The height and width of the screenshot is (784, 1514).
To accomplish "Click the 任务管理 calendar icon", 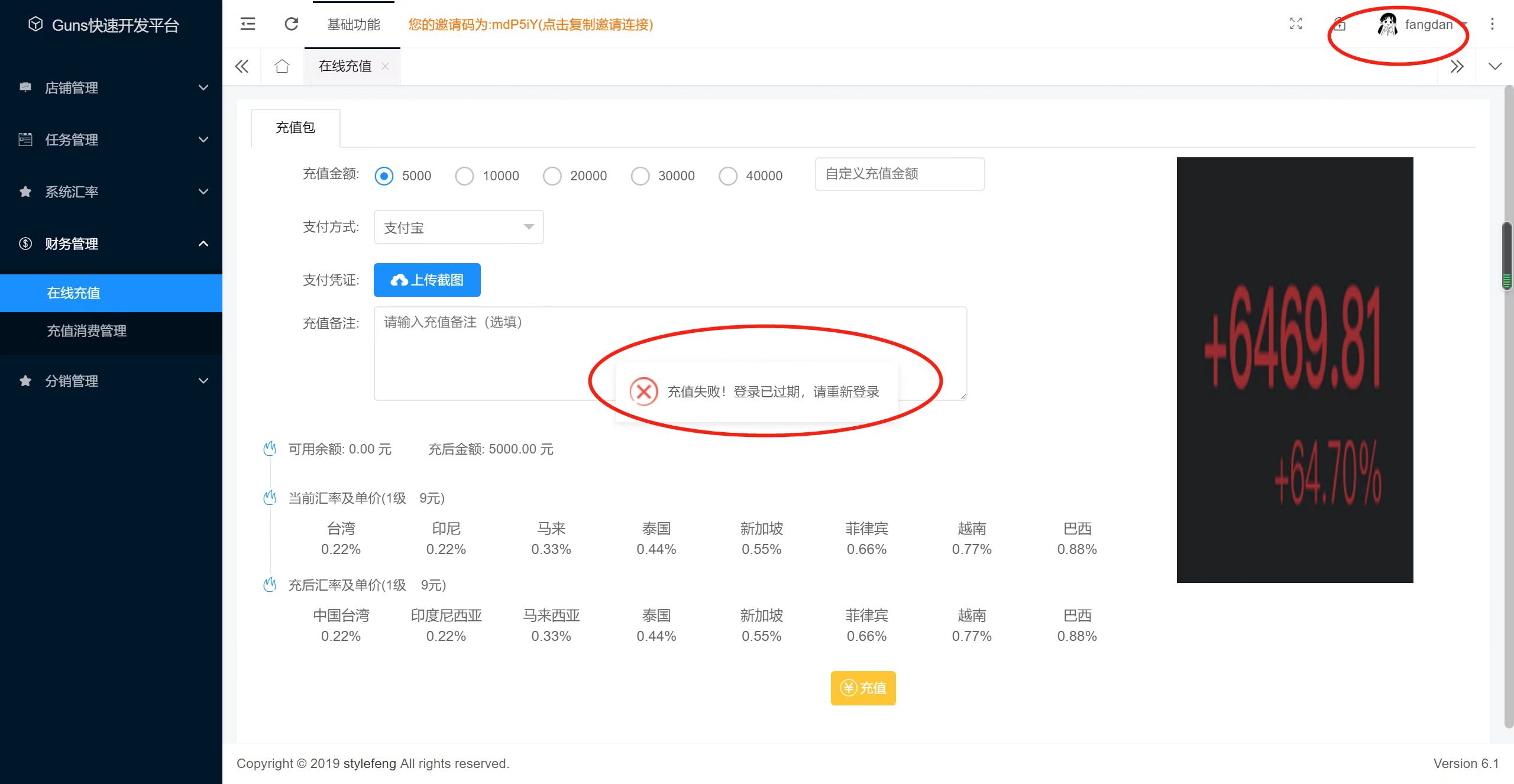I will (25, 140).
